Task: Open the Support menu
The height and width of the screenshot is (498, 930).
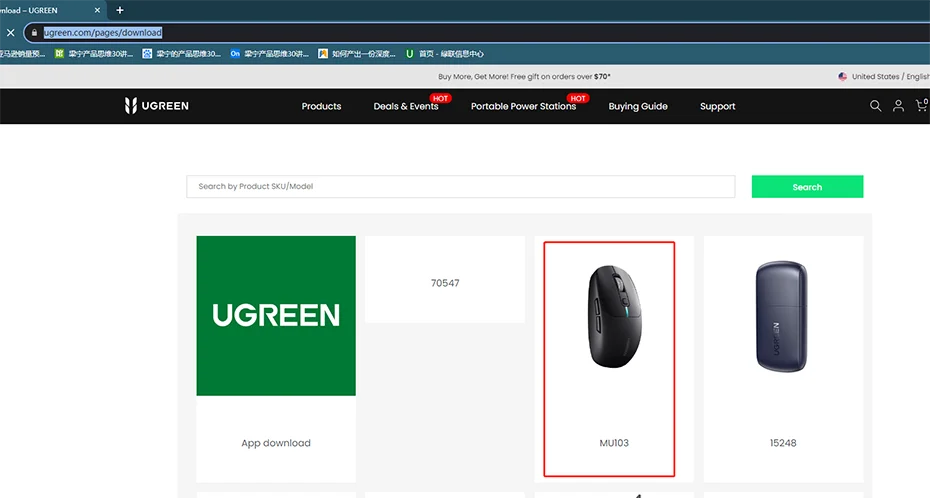Action: coord(717,106)
